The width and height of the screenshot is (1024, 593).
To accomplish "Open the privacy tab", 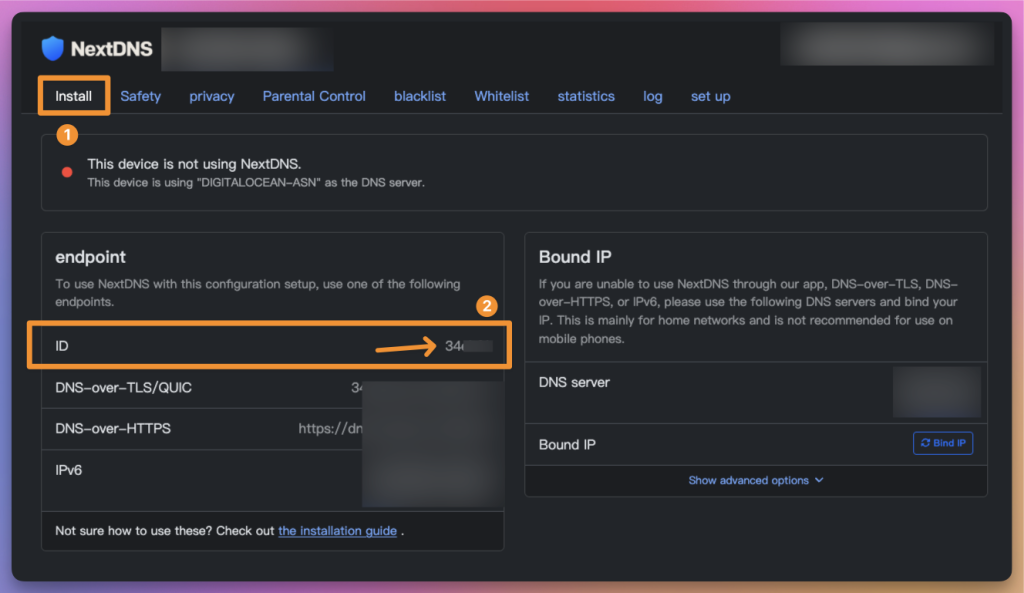I will [x=212, y=96].
